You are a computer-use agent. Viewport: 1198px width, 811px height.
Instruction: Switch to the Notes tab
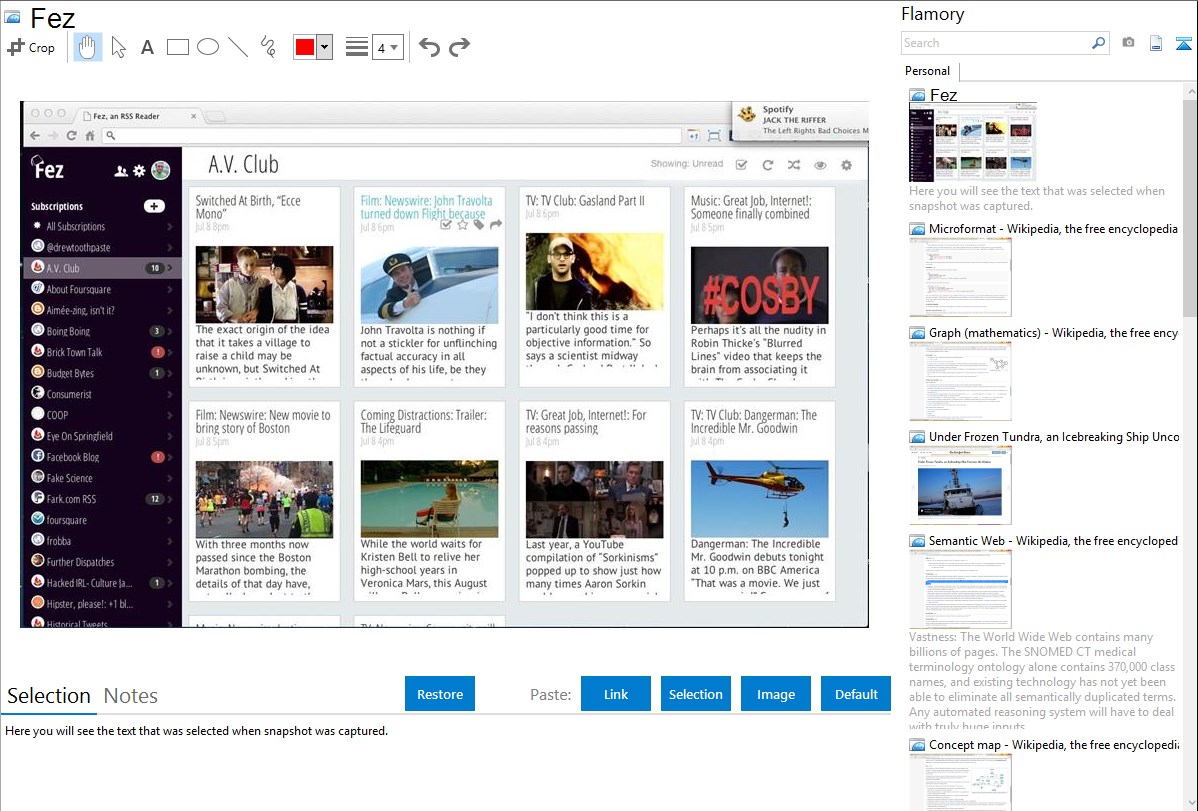coord(131,696)
